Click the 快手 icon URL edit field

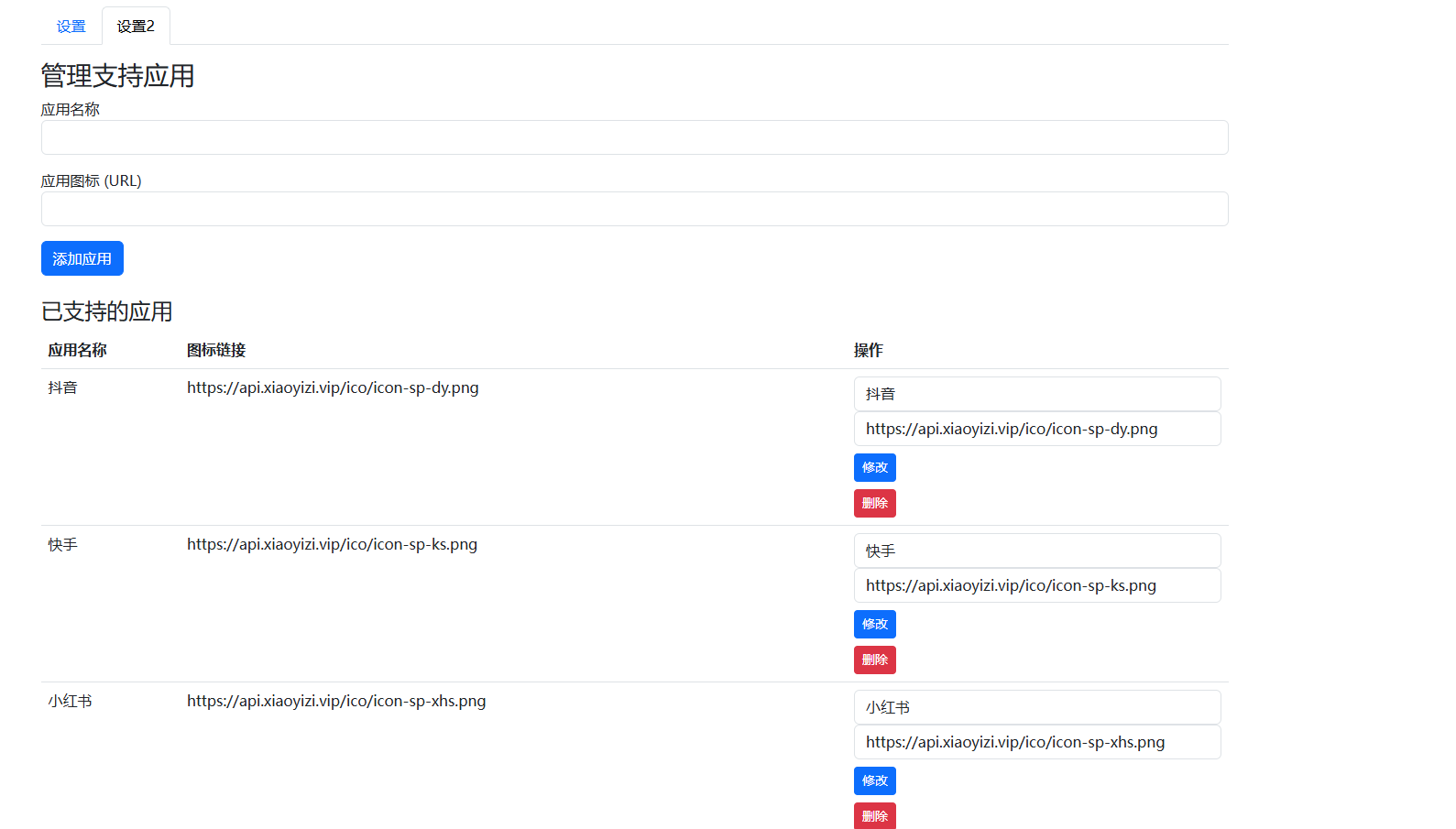[1036, 585]
